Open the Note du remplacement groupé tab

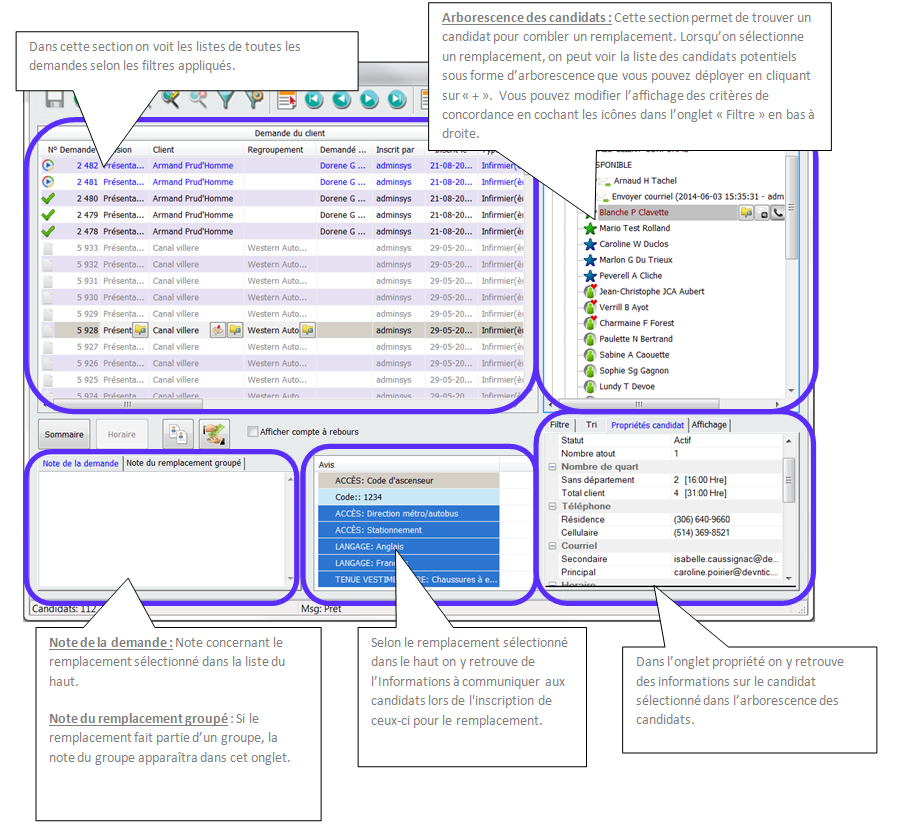183,464
